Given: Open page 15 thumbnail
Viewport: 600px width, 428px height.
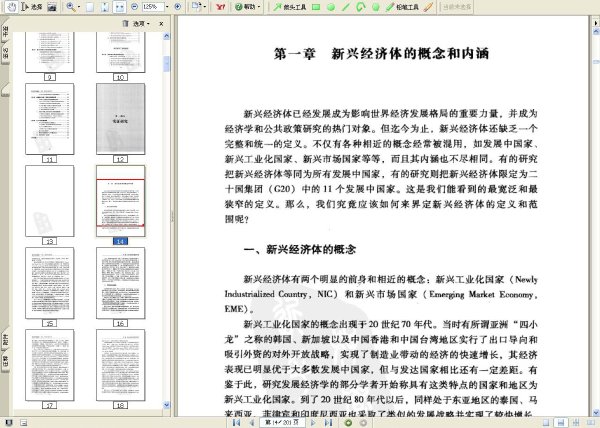Looking at the screenshot, I should (50, 283).
